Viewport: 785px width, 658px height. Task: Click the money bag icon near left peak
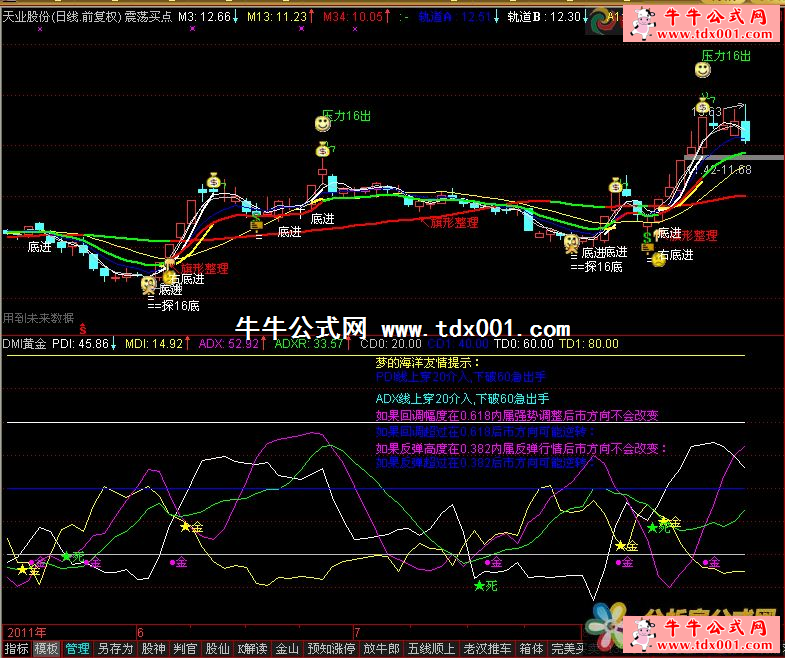213,182
